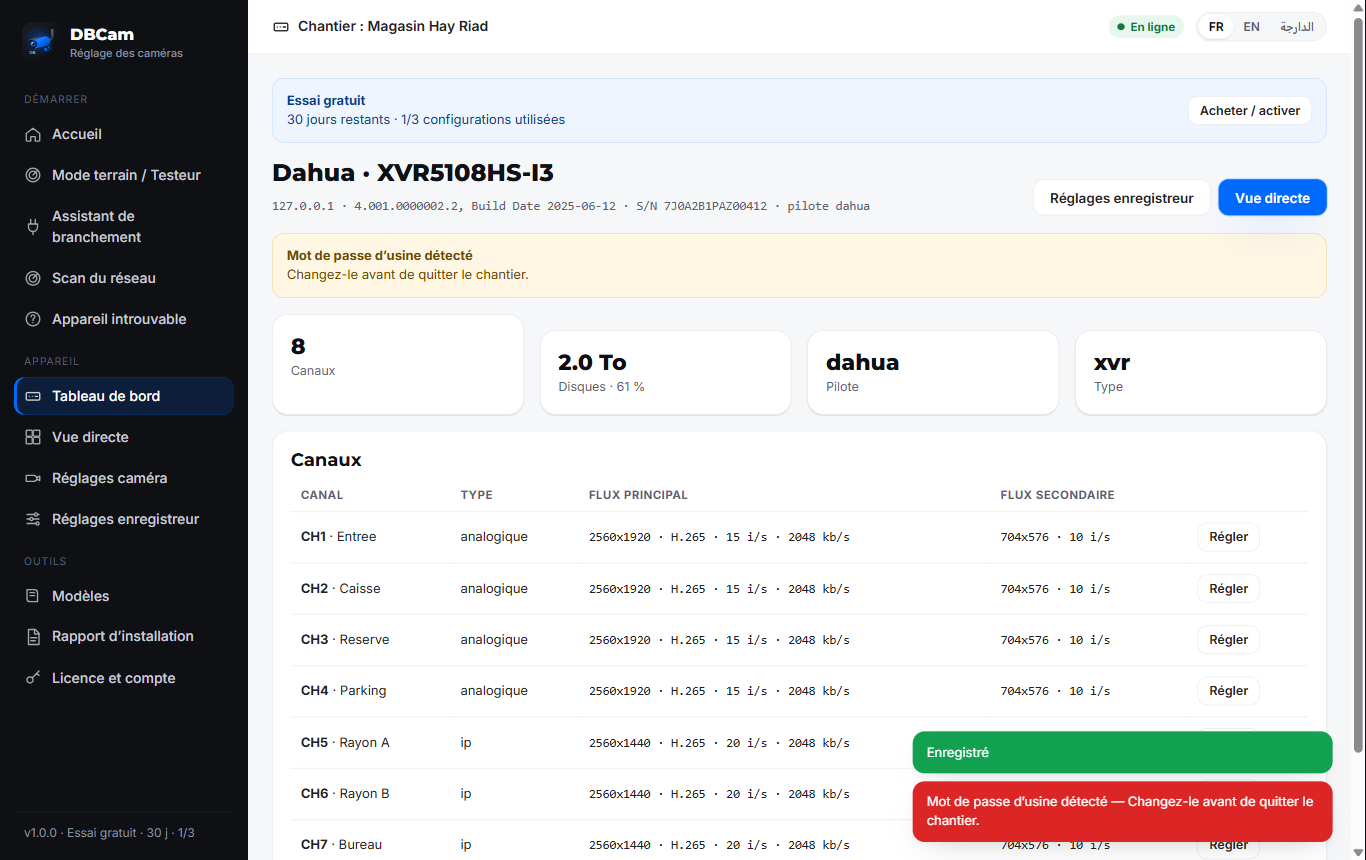The height and width of the screenshot is (860, 1366).
Task: Open Réglages enregistreur from the device header
Action: coord(1121,198)
